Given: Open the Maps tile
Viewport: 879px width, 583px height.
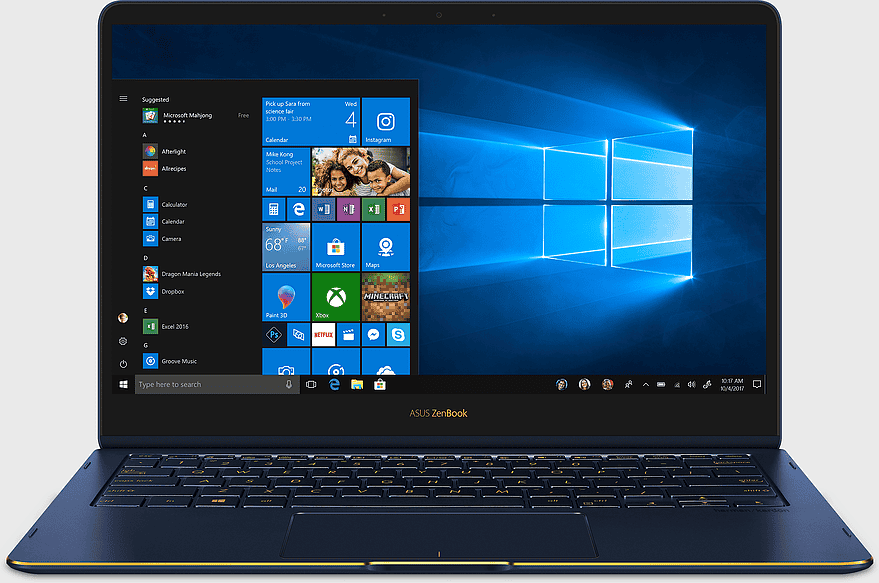Looking at the screenshot, I should pyautogui.click(x=386, y=247).
